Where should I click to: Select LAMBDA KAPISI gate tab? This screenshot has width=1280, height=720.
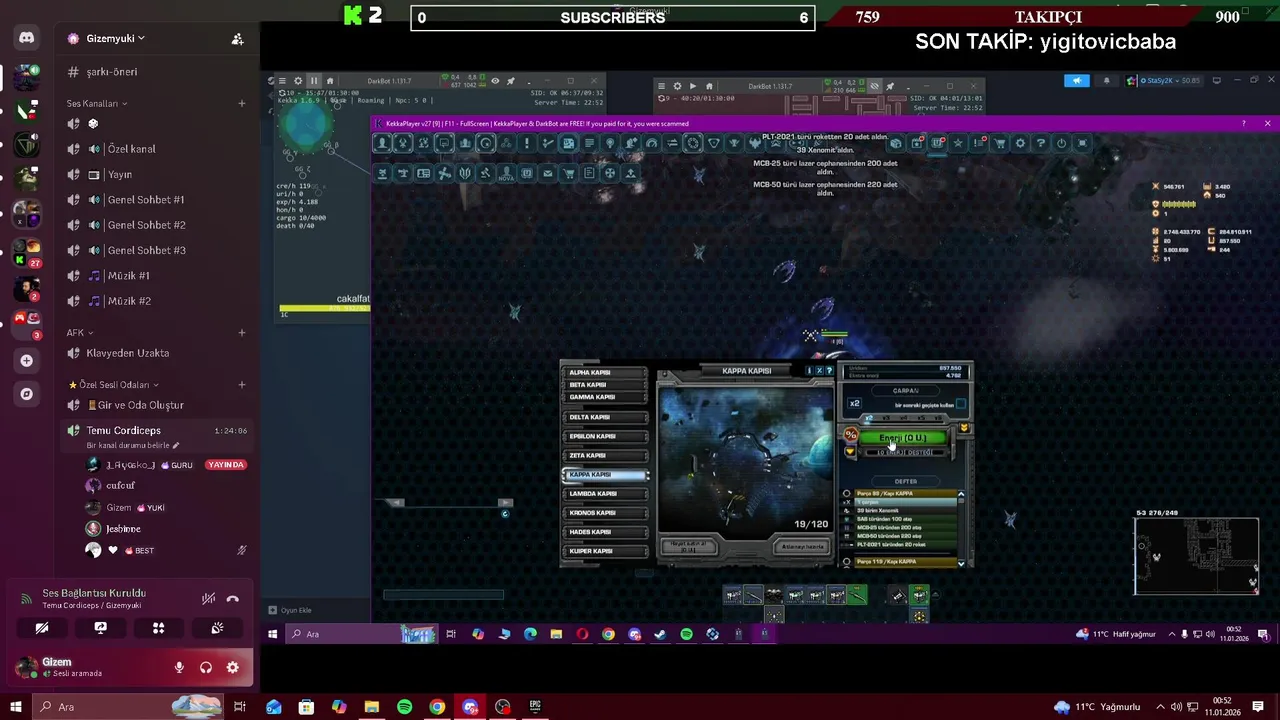click(605, 494)
